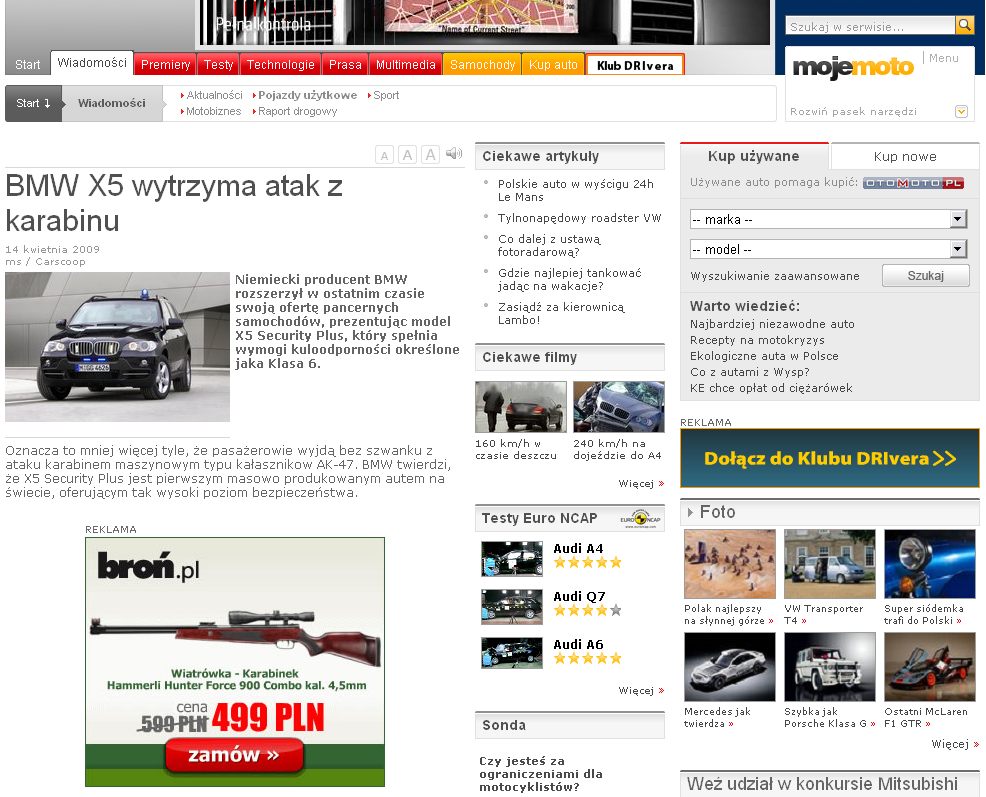Click the zamów button in the ad
The width and height of the screenshot is (986, 797).
pos(234,755)
